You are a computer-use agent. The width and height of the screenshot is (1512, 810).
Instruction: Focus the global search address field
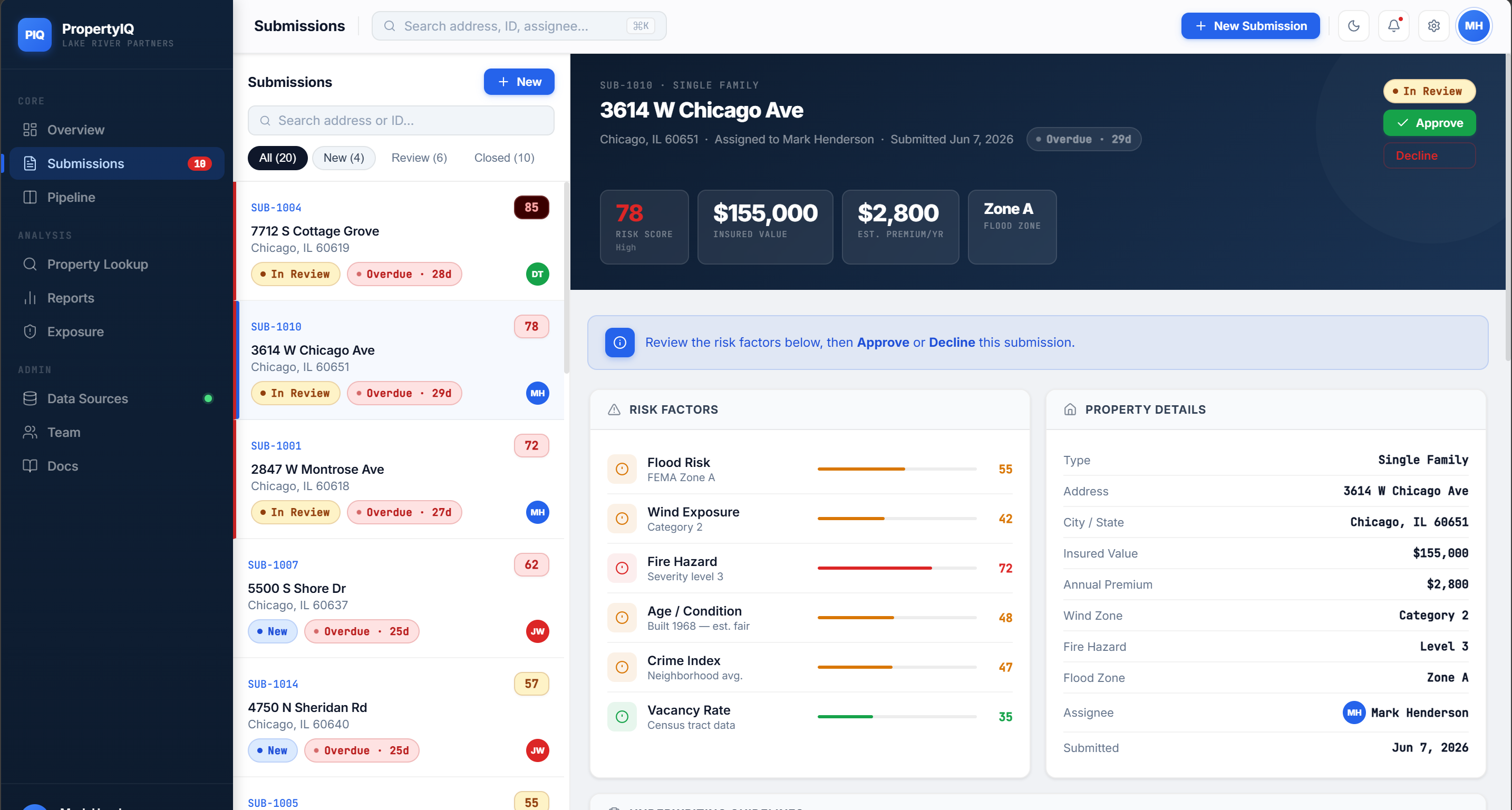pyautogui.click(x=519, y=26)
